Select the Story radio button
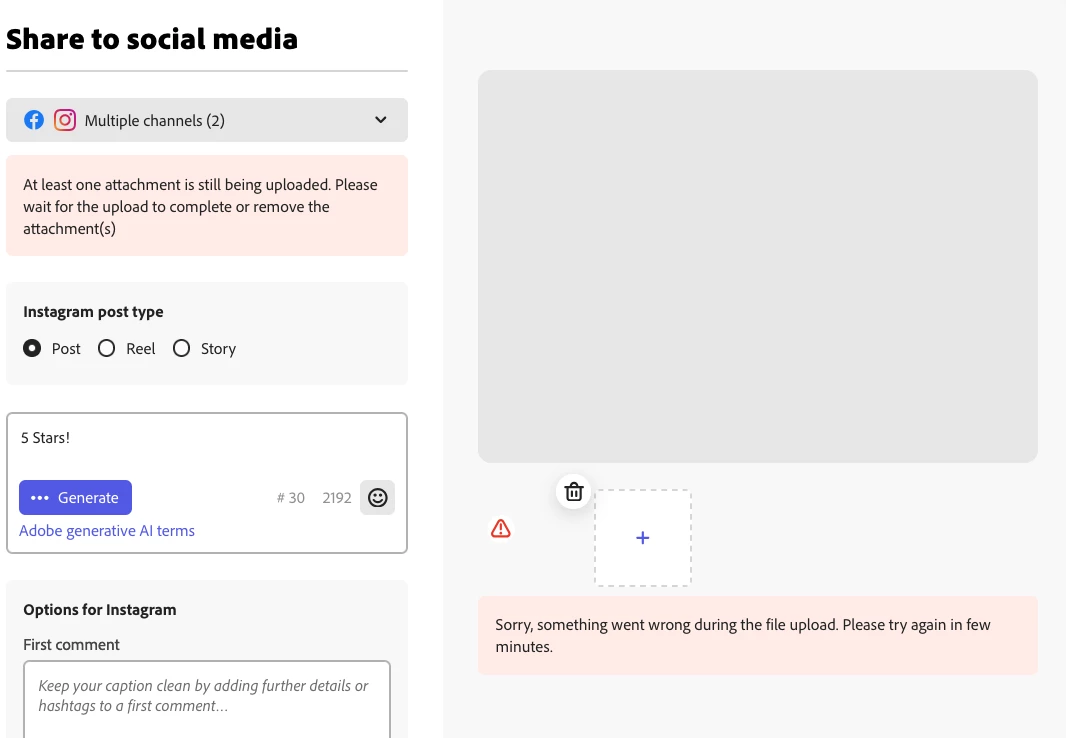The height and width of the screenshot is (738, 1066). pos(182,349)
